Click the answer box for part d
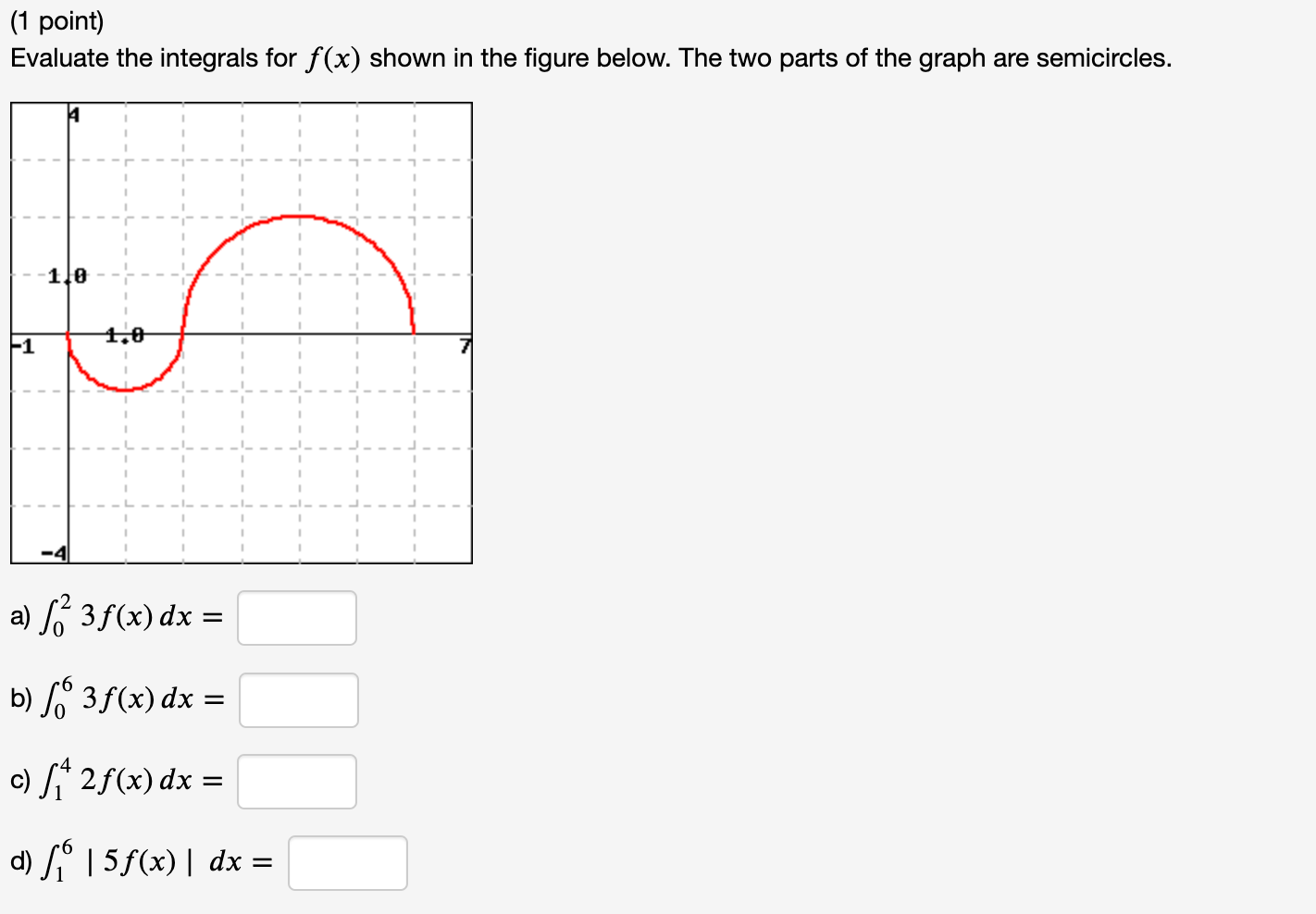This screenshot has height=914, width=1316. tap(348, 862)
